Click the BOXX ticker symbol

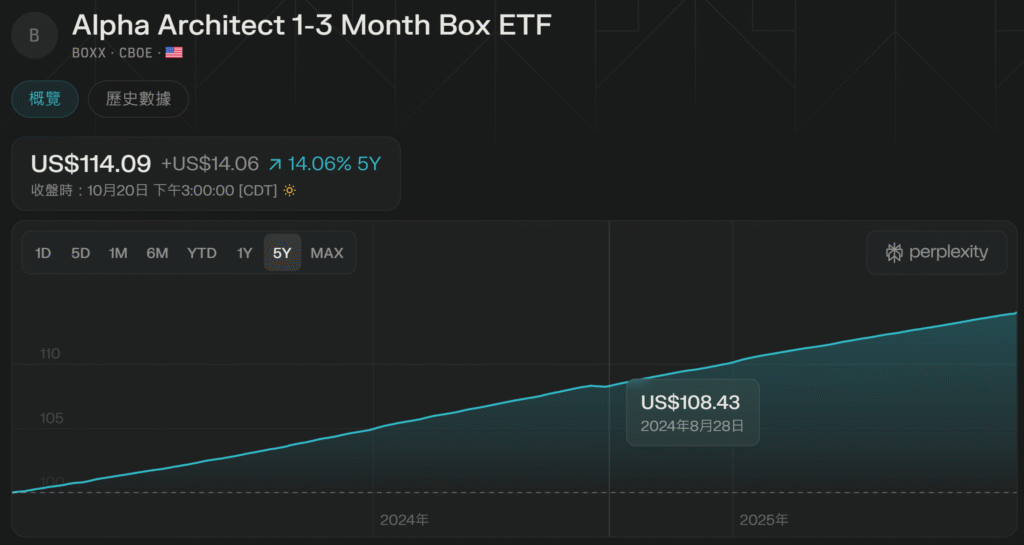point(90,53)
